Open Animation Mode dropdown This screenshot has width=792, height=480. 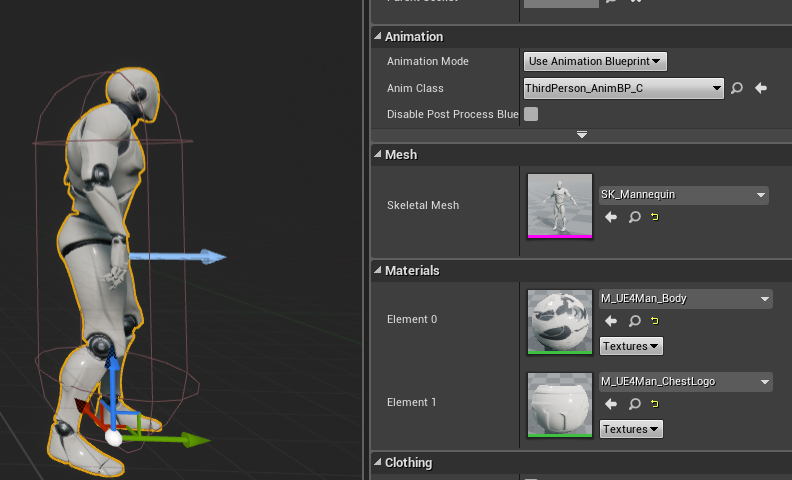595,61
